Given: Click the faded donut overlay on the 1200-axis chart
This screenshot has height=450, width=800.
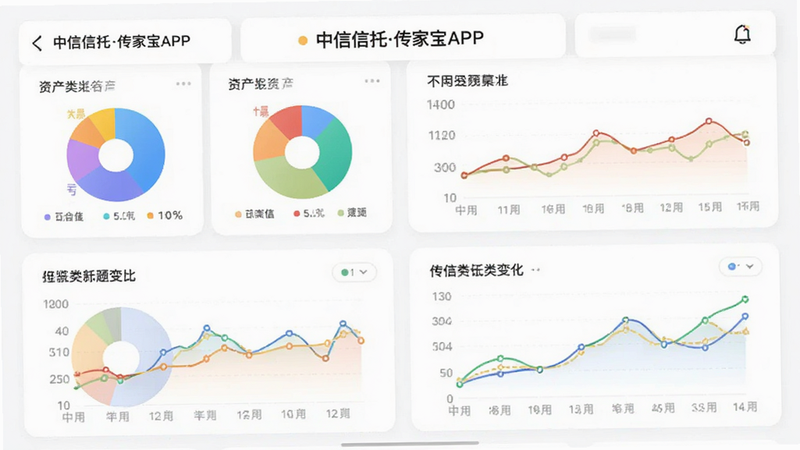Looking at the screenshot, I should [x=121, y=357].
